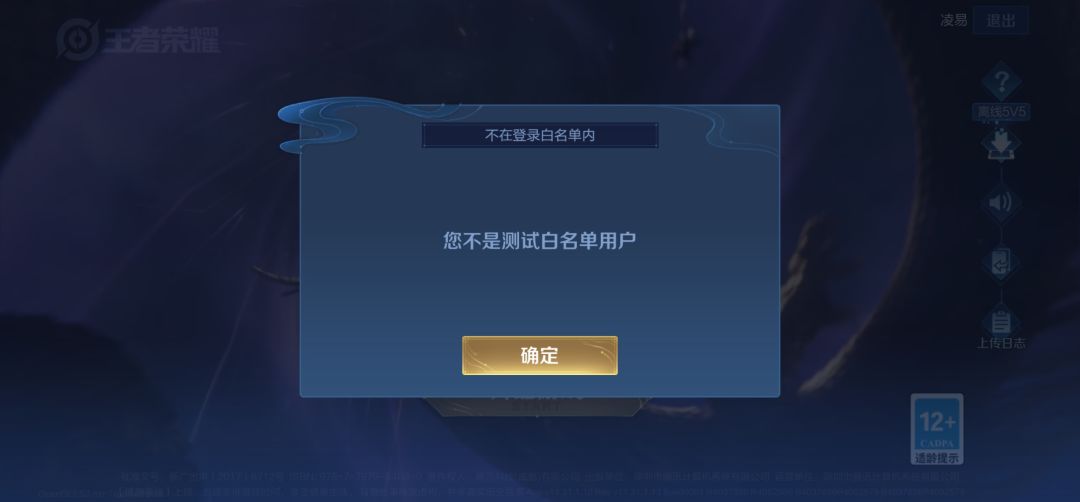
Task: Open the resource download icon
Action: 1001,145
